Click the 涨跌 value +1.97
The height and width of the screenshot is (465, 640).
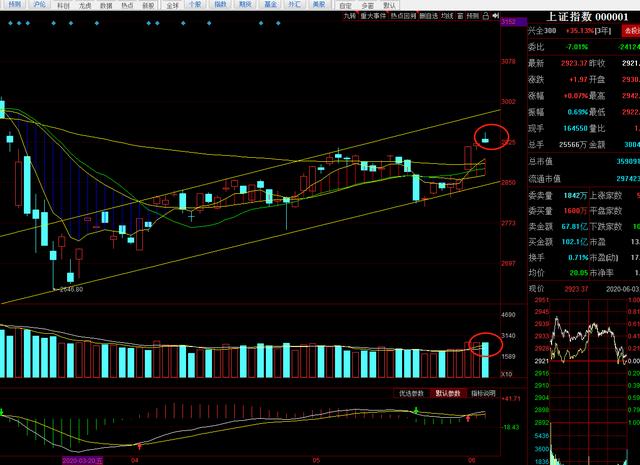578,80
